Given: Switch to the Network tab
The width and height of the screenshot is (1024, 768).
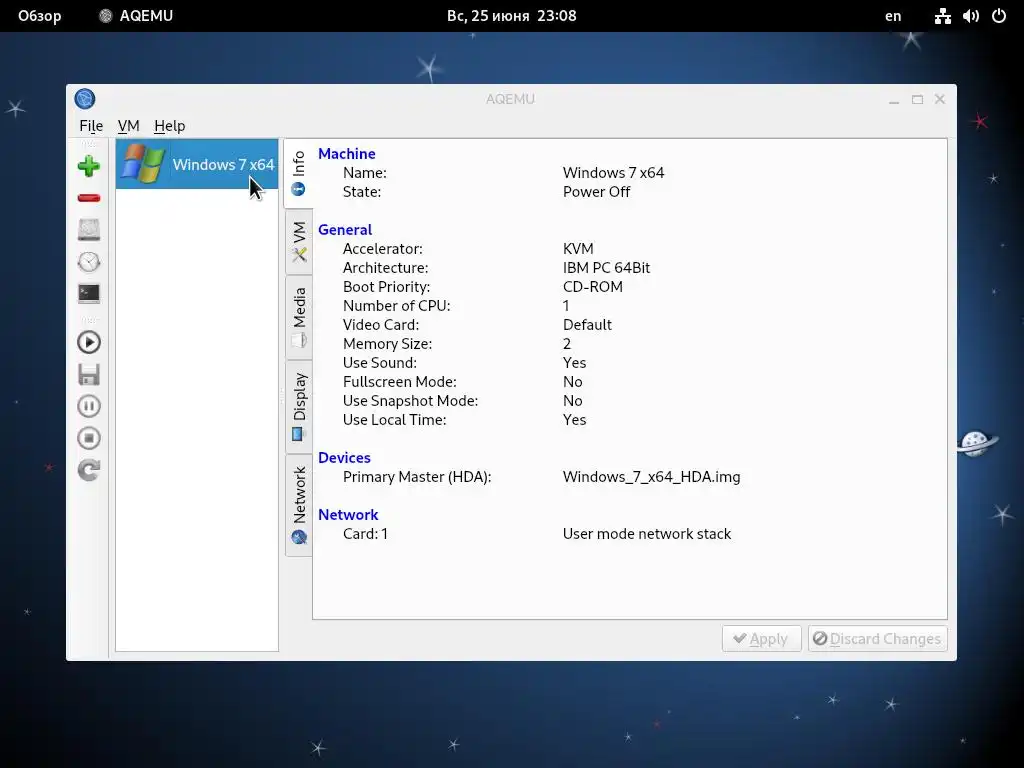Looking at the screenshot, I should (x=298, y=505).
